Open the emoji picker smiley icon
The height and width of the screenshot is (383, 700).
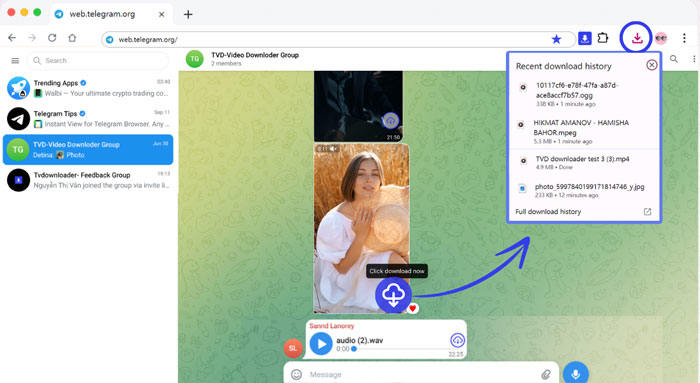(296, 375)
